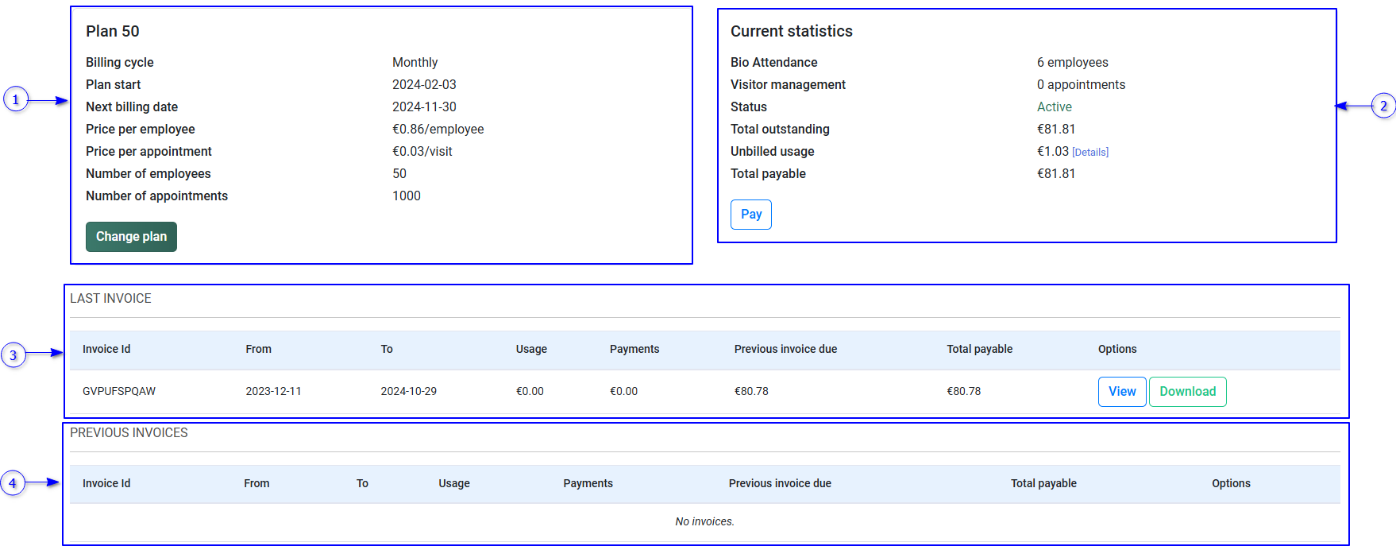Click Total payable header in Last Invoice table
The width and height of the screenshot is (1396, 546).
[979, 349]
